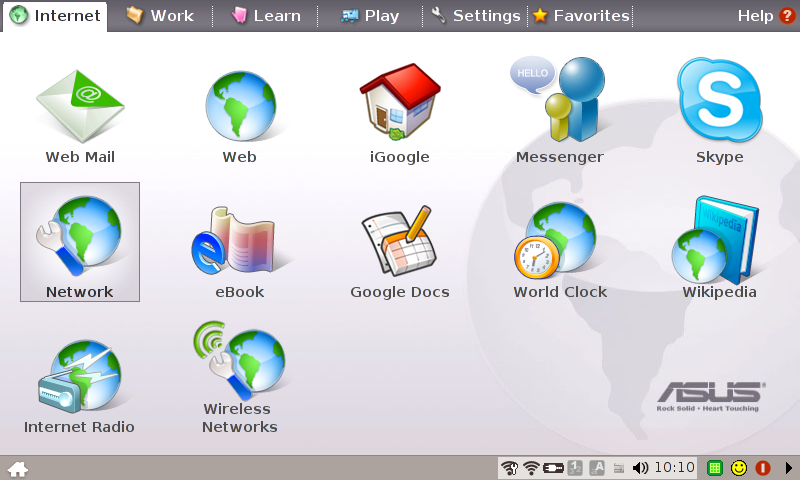800x480 pixels.
Task: Open the volume speaker control
Action: pyautogui.click(x=640, y=468)
